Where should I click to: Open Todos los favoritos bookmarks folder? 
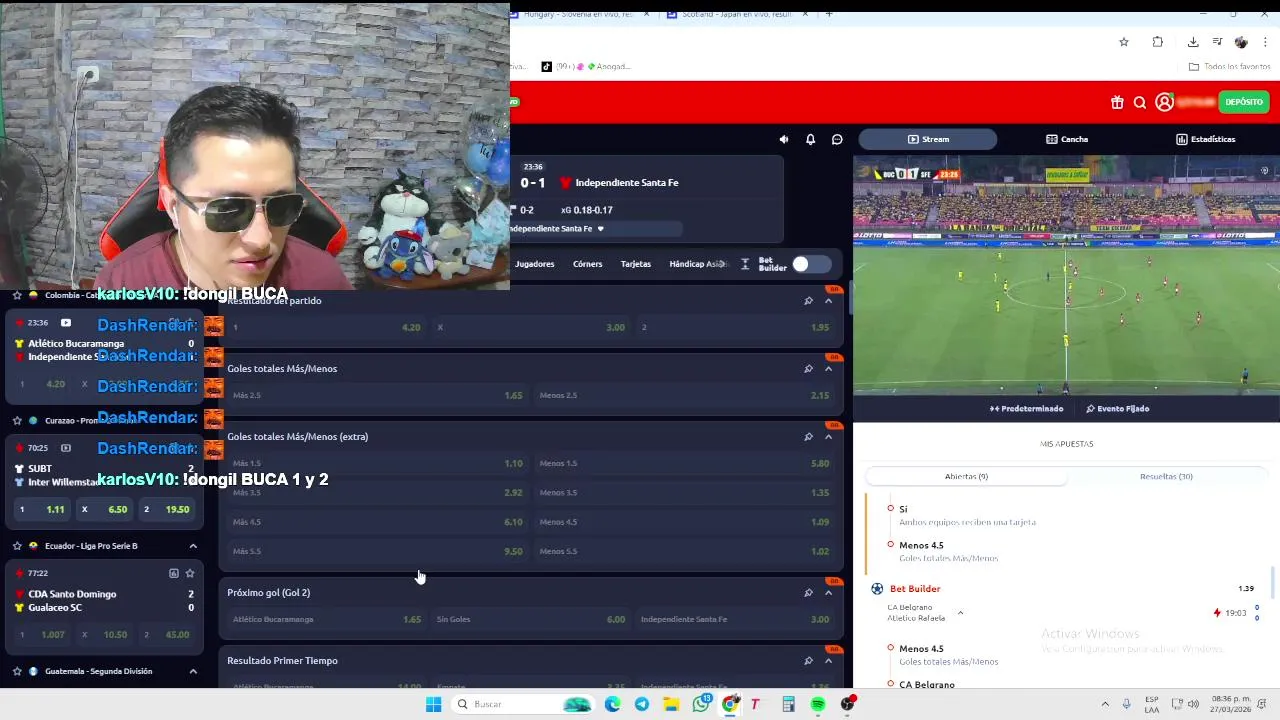1229,66
